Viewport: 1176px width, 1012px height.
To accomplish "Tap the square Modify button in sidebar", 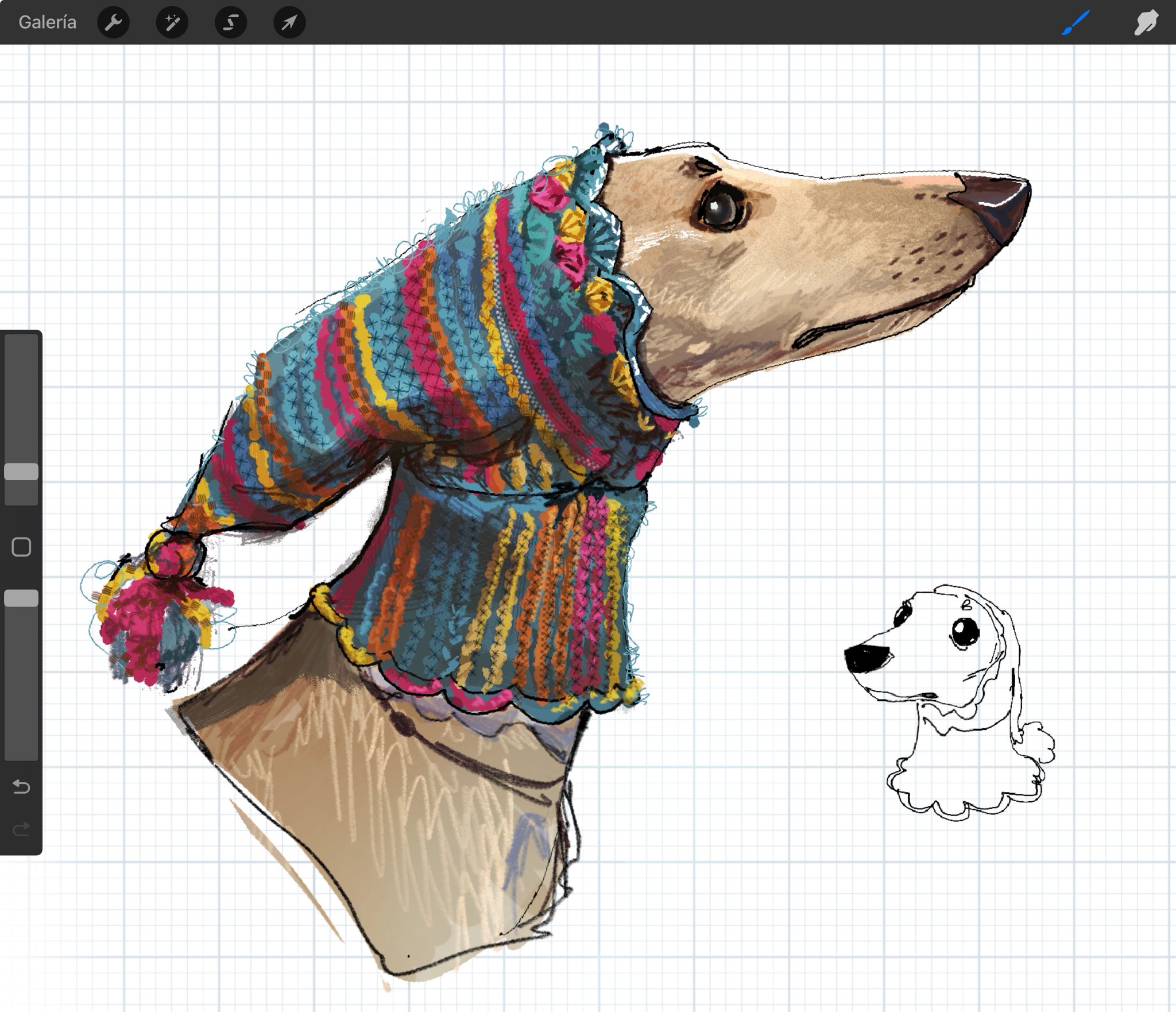I will [x=21, y=547].
